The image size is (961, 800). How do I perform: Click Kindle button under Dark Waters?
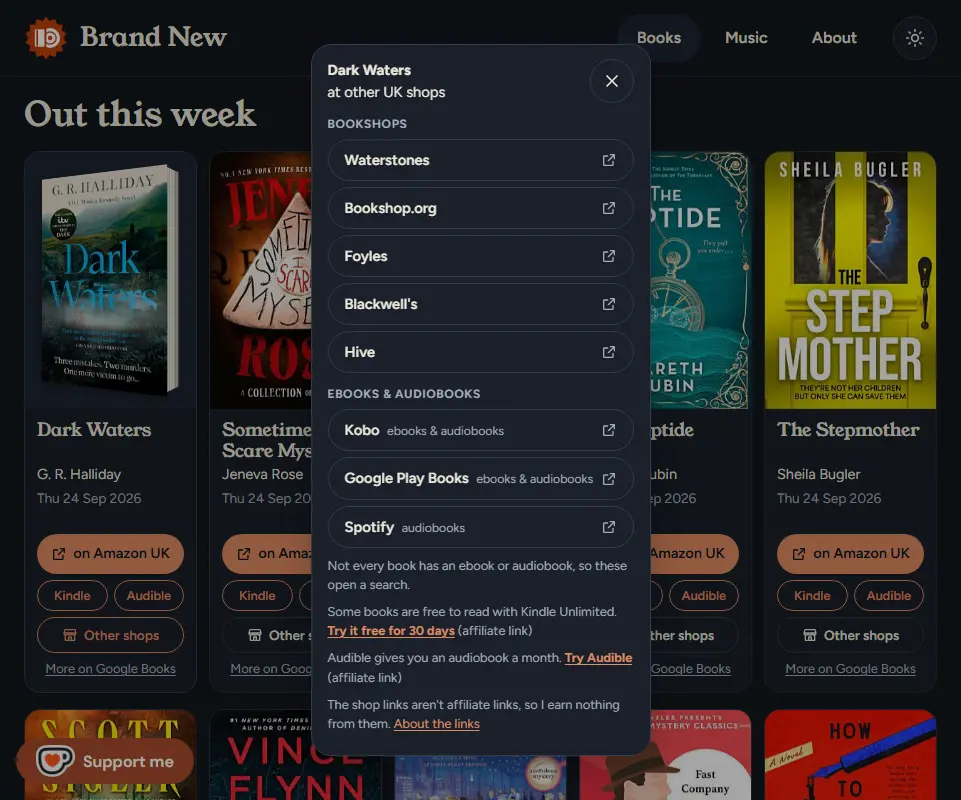[x=72, y=596]
